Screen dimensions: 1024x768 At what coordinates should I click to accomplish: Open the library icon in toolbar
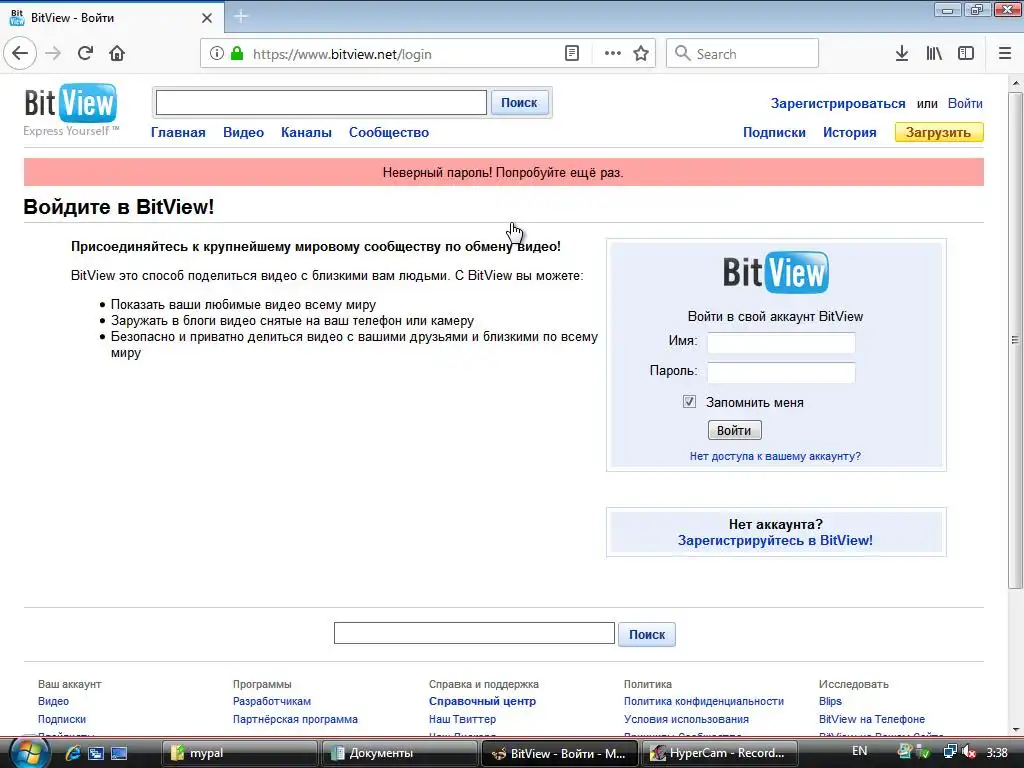coord(934,54)
